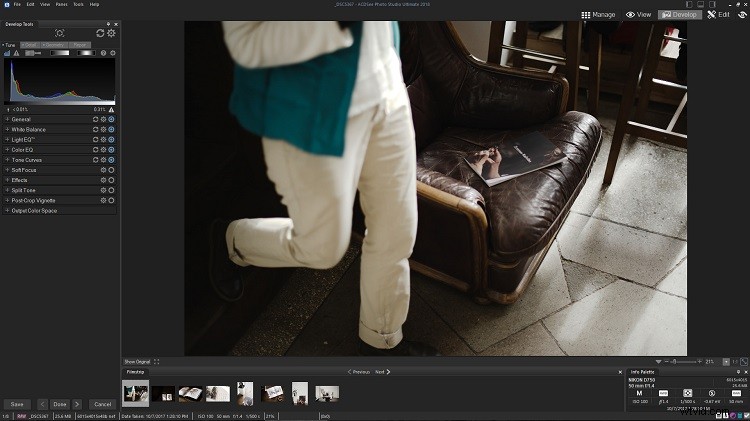Screen dimensions: 750x421
Task: Open the Edit menu in menu bar
Action: (x=30, y=4)
